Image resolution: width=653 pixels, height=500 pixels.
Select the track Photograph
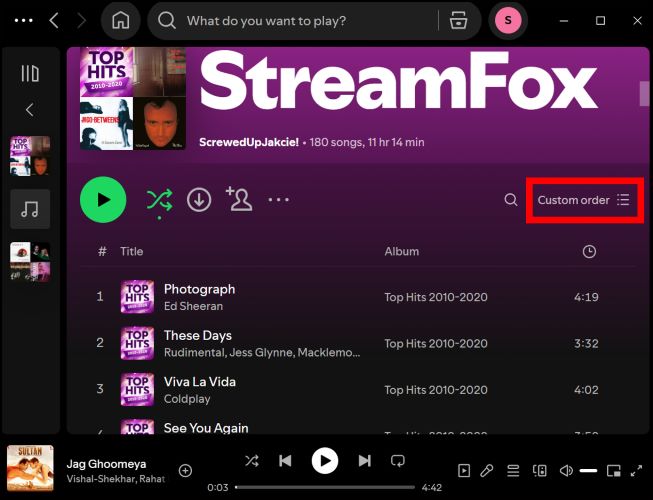pos(199,289)
